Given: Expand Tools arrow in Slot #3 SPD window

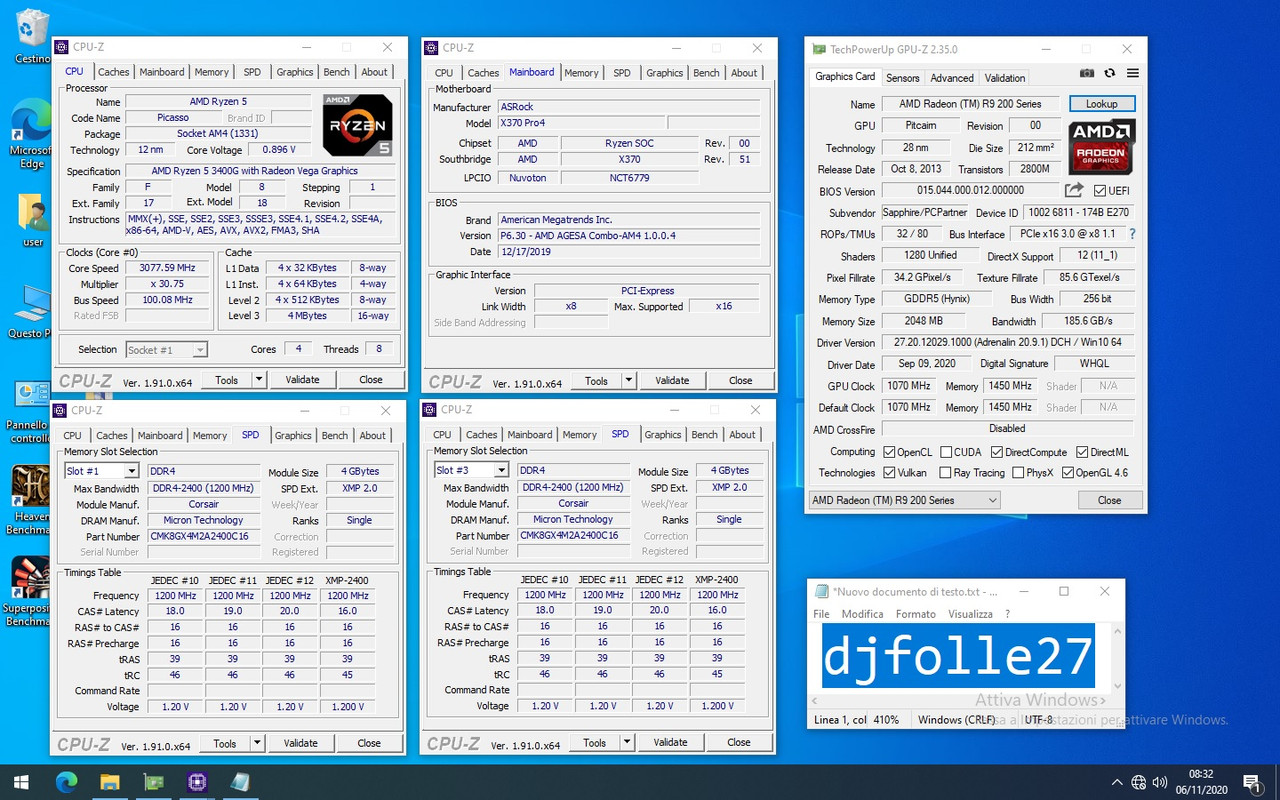Looking at the screenshot, I should [626, 743].
